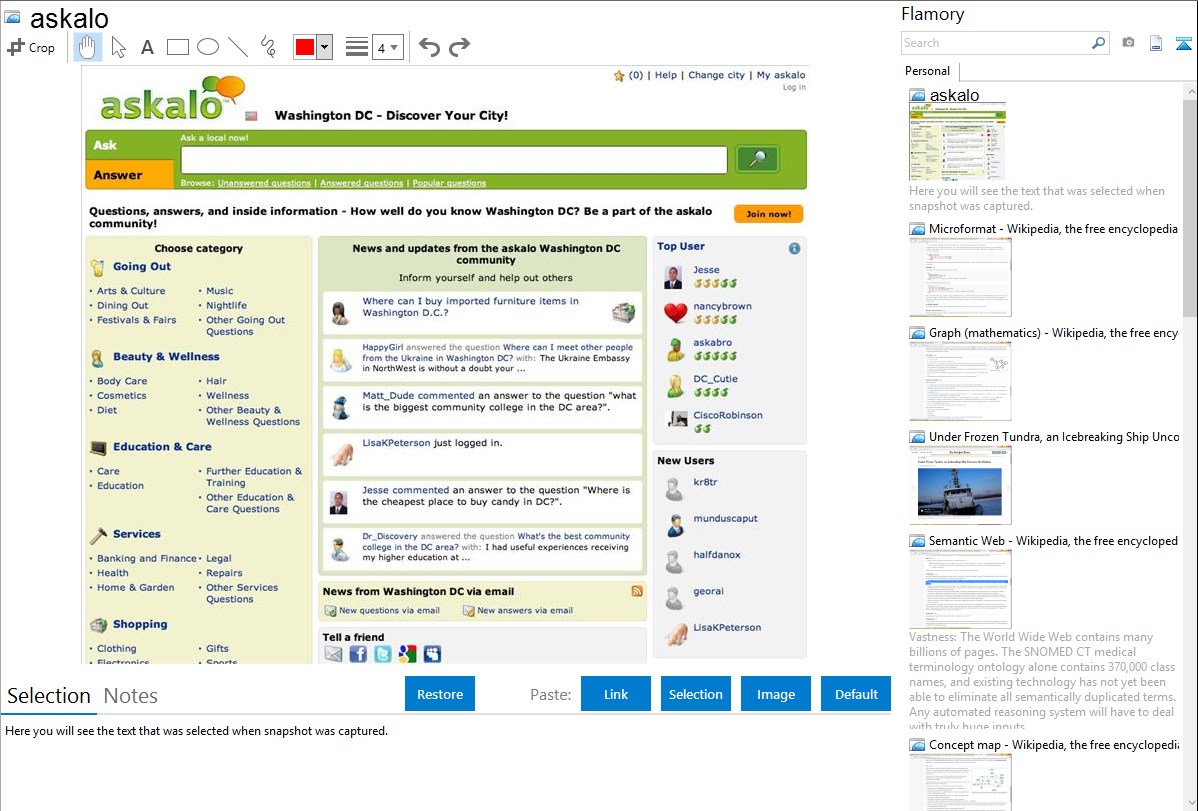Redo the last annotation
Image resolution: width=1198 pixels, height=811 pixels.
coord(459,47)
